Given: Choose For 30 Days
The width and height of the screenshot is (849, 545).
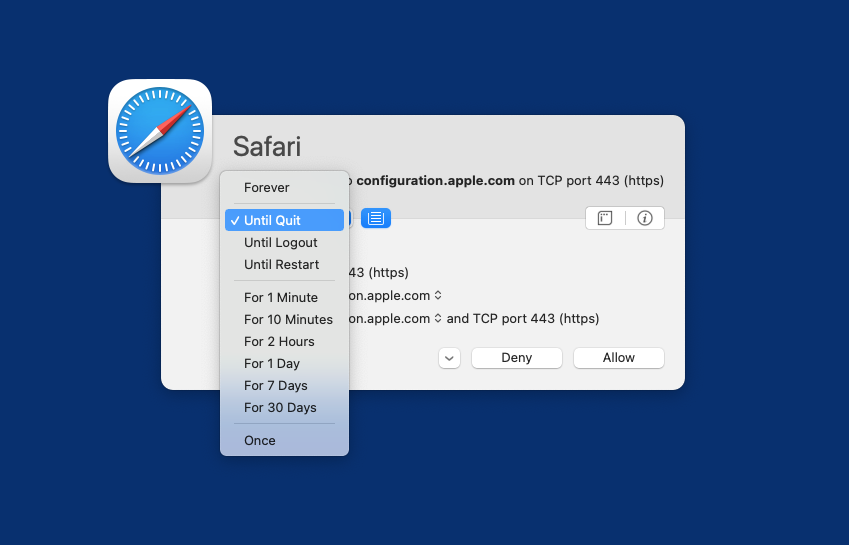Looking at the screenshot, I should (x=284, y=408).
